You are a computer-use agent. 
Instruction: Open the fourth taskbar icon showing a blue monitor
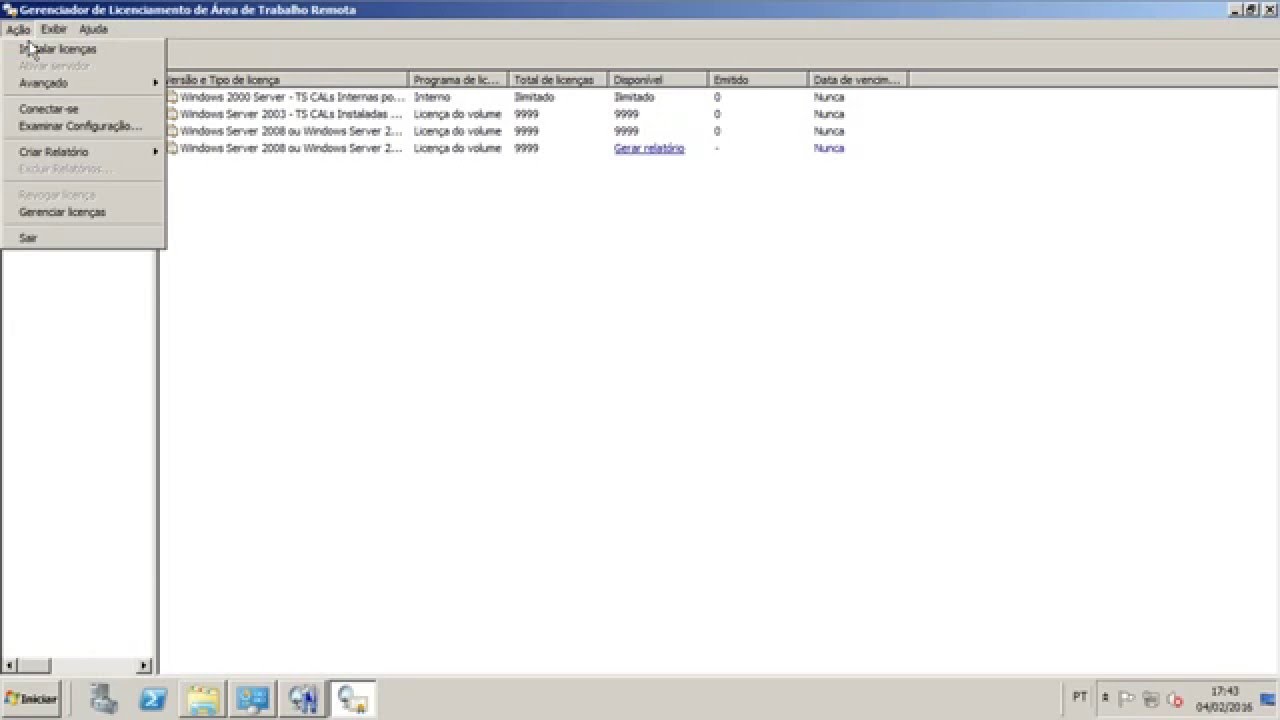click(x=253, y=698)
